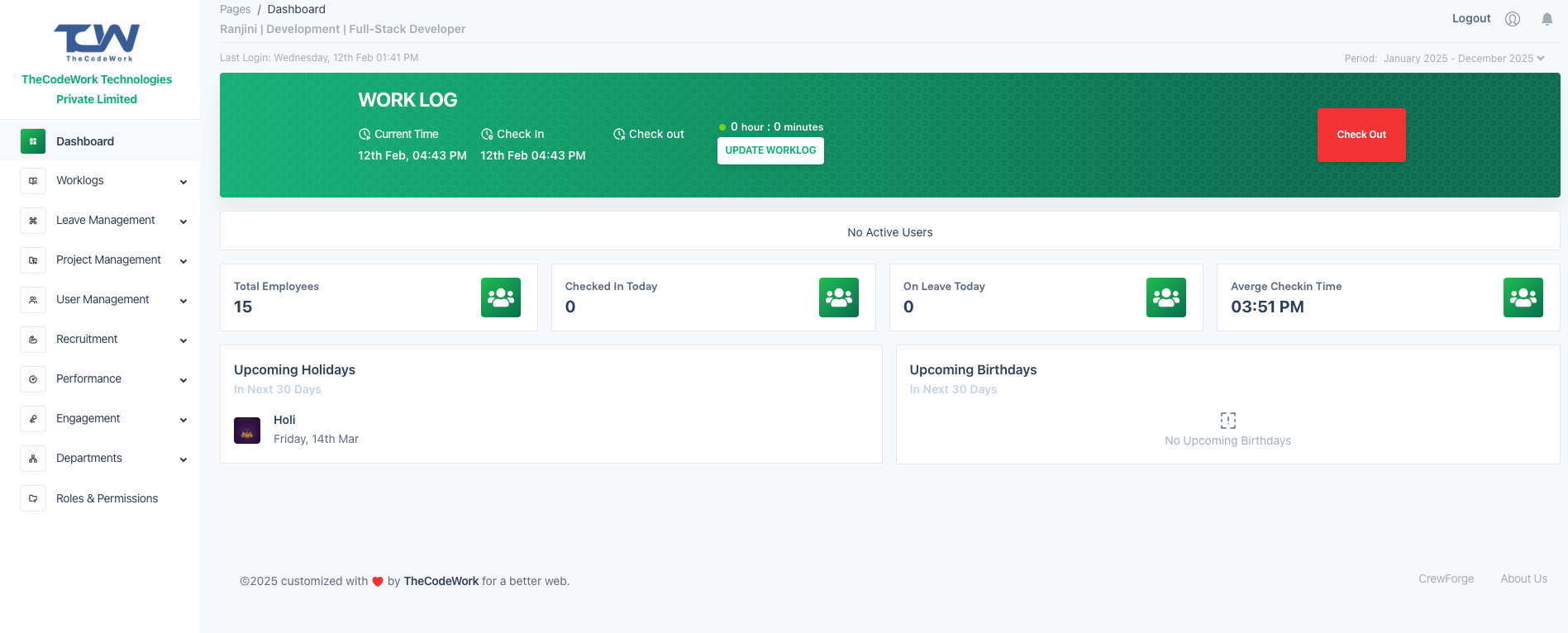Click the Checked In Today group icon

pos(839,297)
